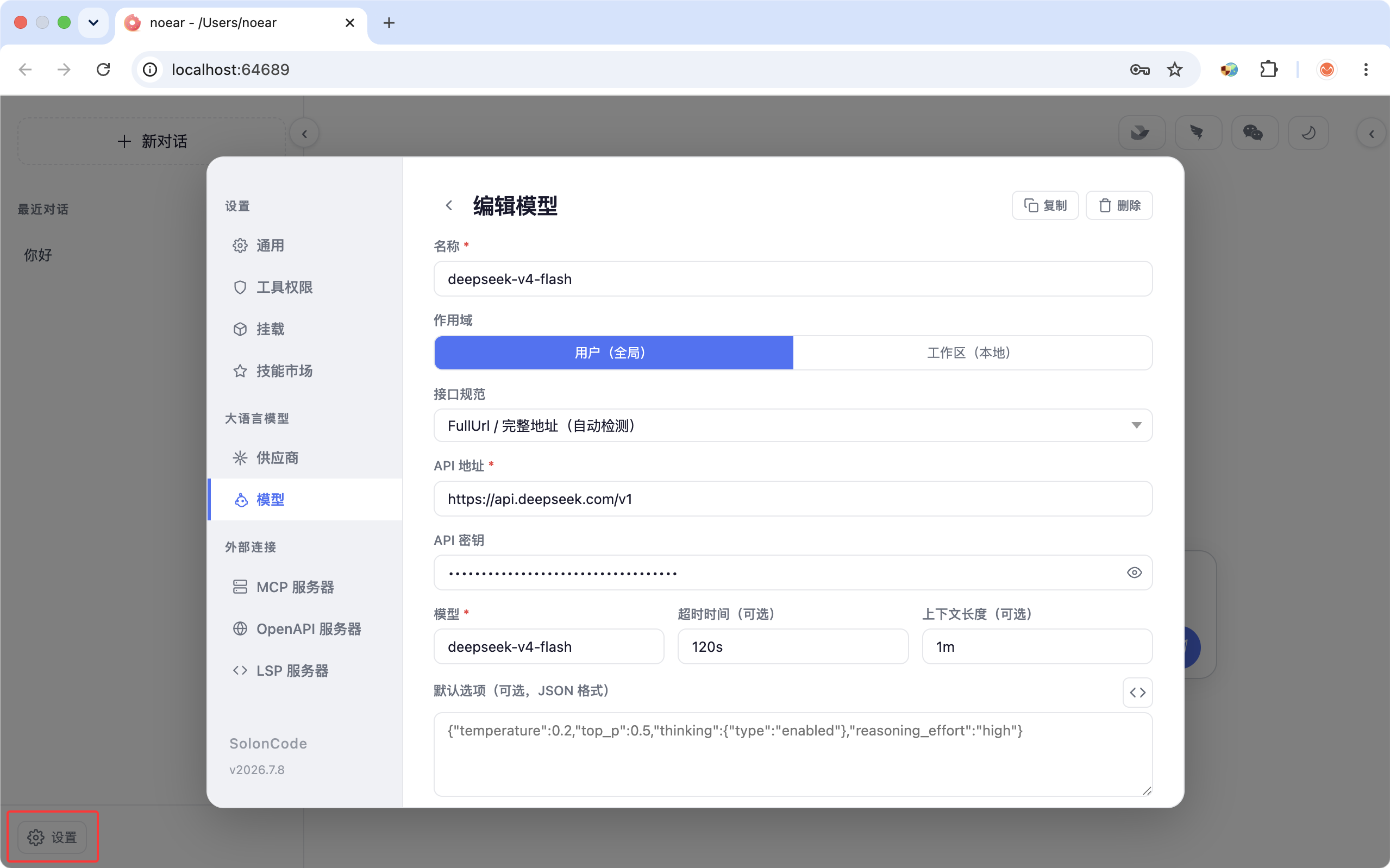The image size is (1390, 868).
Task: Select the noear - /Users/noear tab
Action: click(241, 23)
